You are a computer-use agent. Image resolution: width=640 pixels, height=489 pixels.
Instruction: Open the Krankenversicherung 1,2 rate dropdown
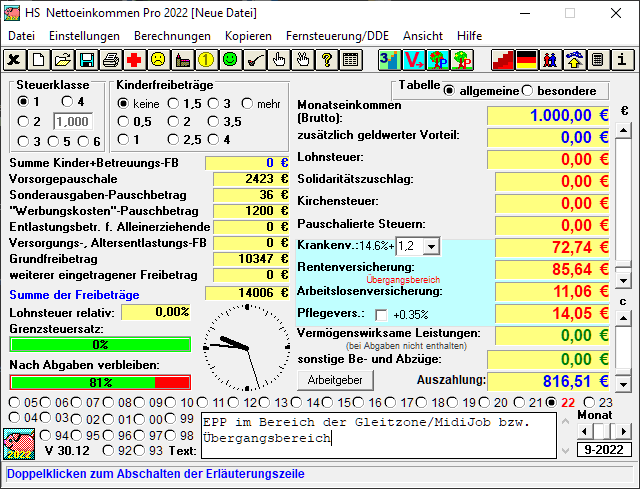[x=430, y=245]
